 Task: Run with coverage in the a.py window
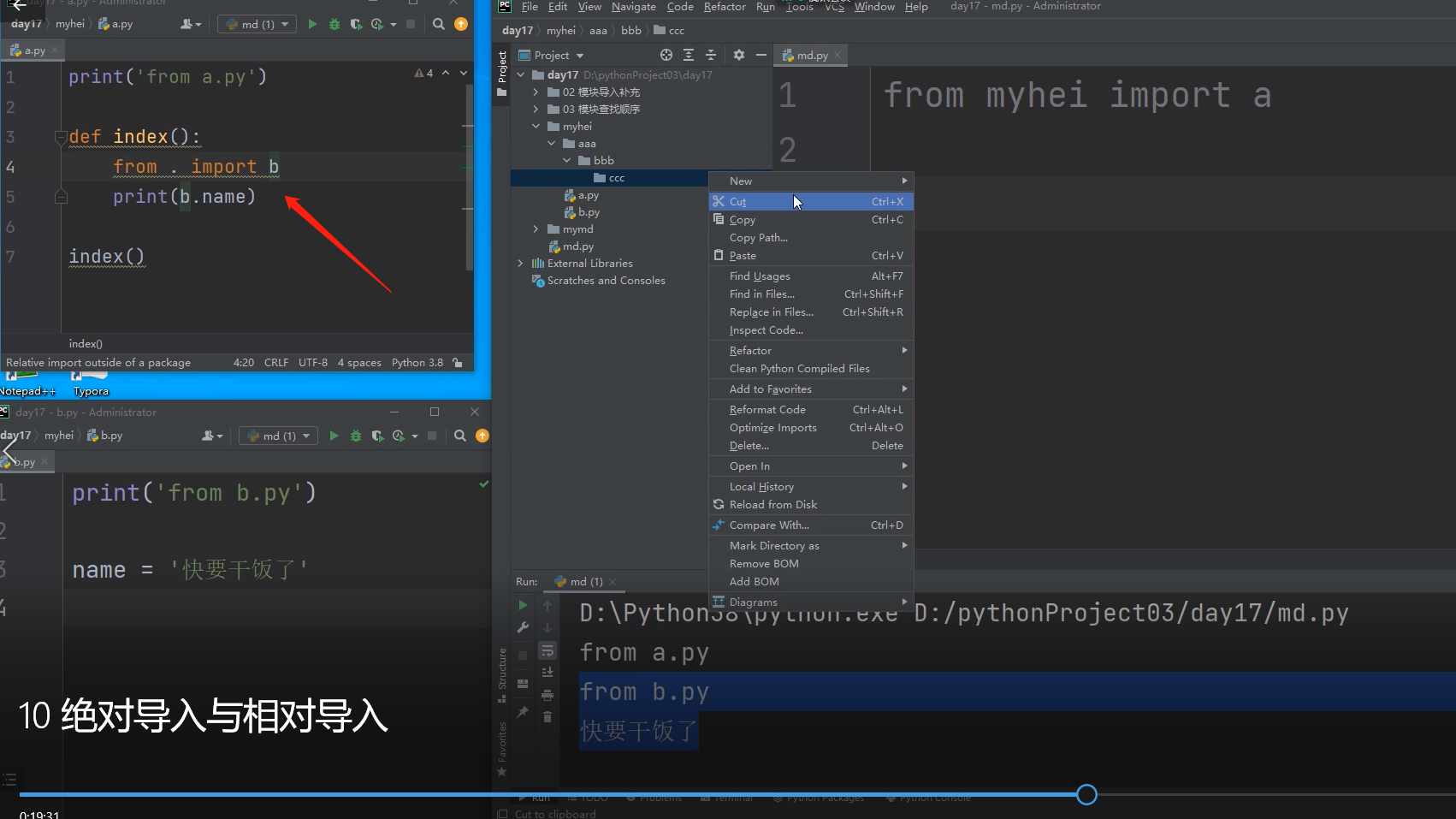pos(356,24)
